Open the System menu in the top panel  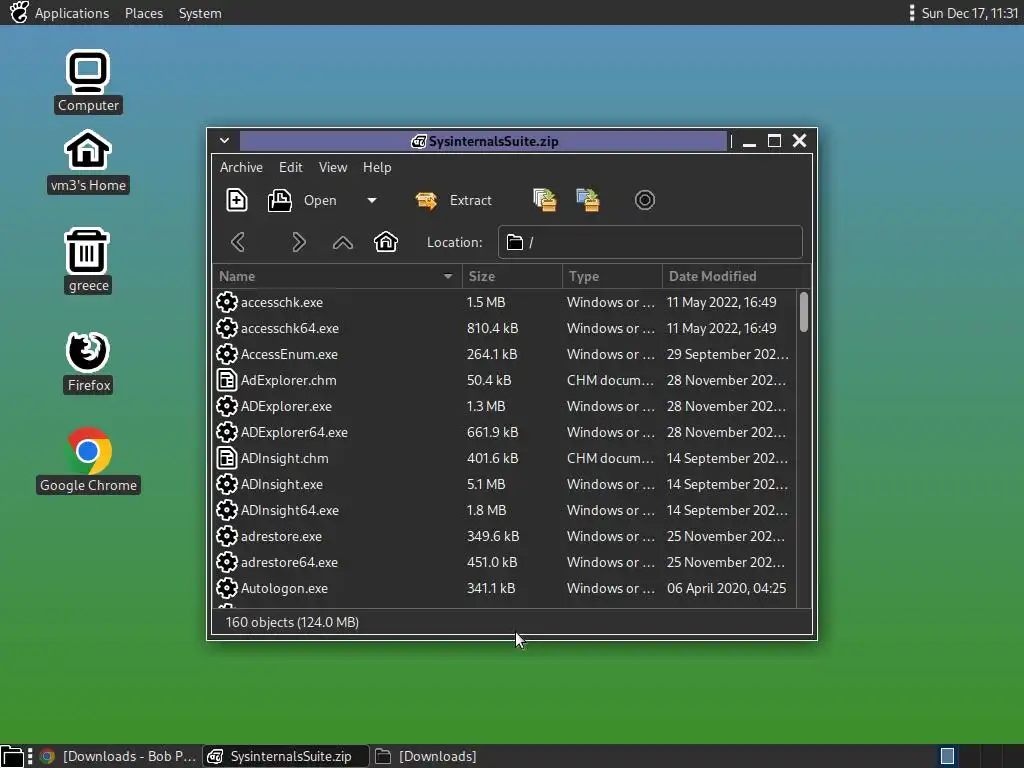click(x=200, y=13)
